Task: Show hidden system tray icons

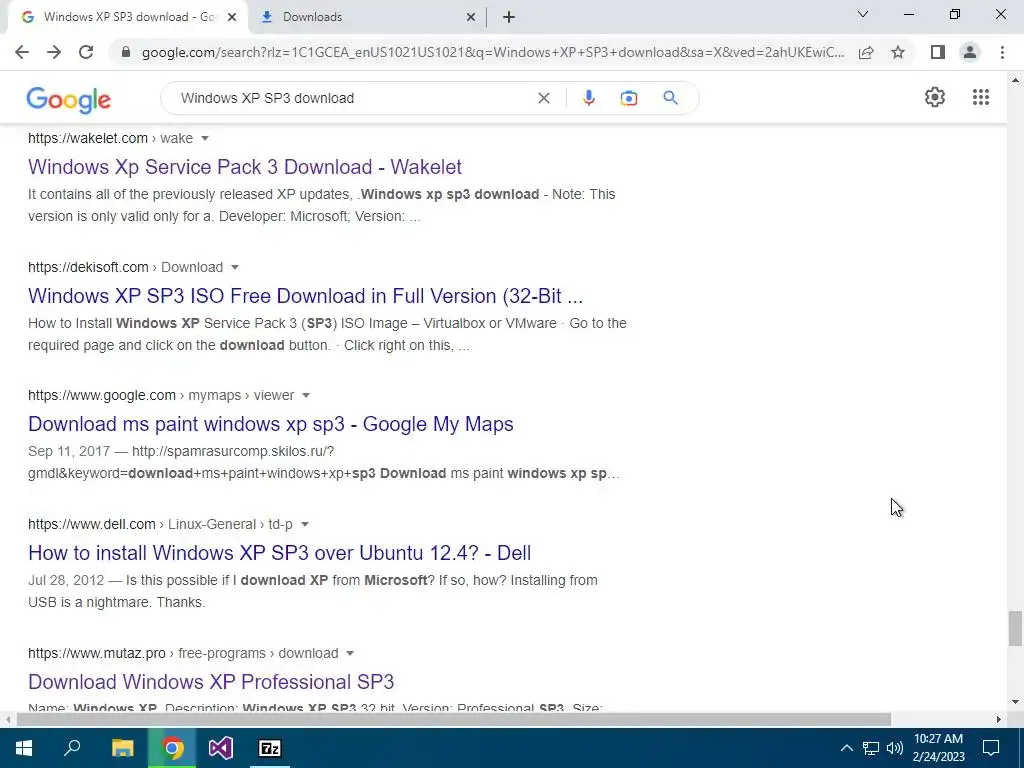Action: click(846, 748)
